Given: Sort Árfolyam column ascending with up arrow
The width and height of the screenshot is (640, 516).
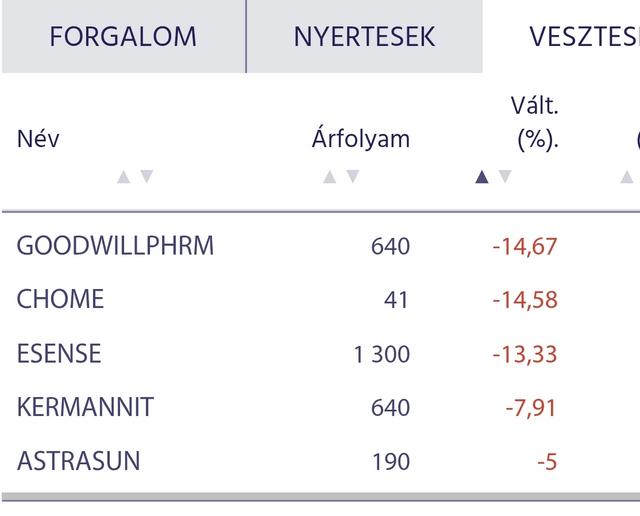Looking at the screenshot, I should [x=329, y=177].
